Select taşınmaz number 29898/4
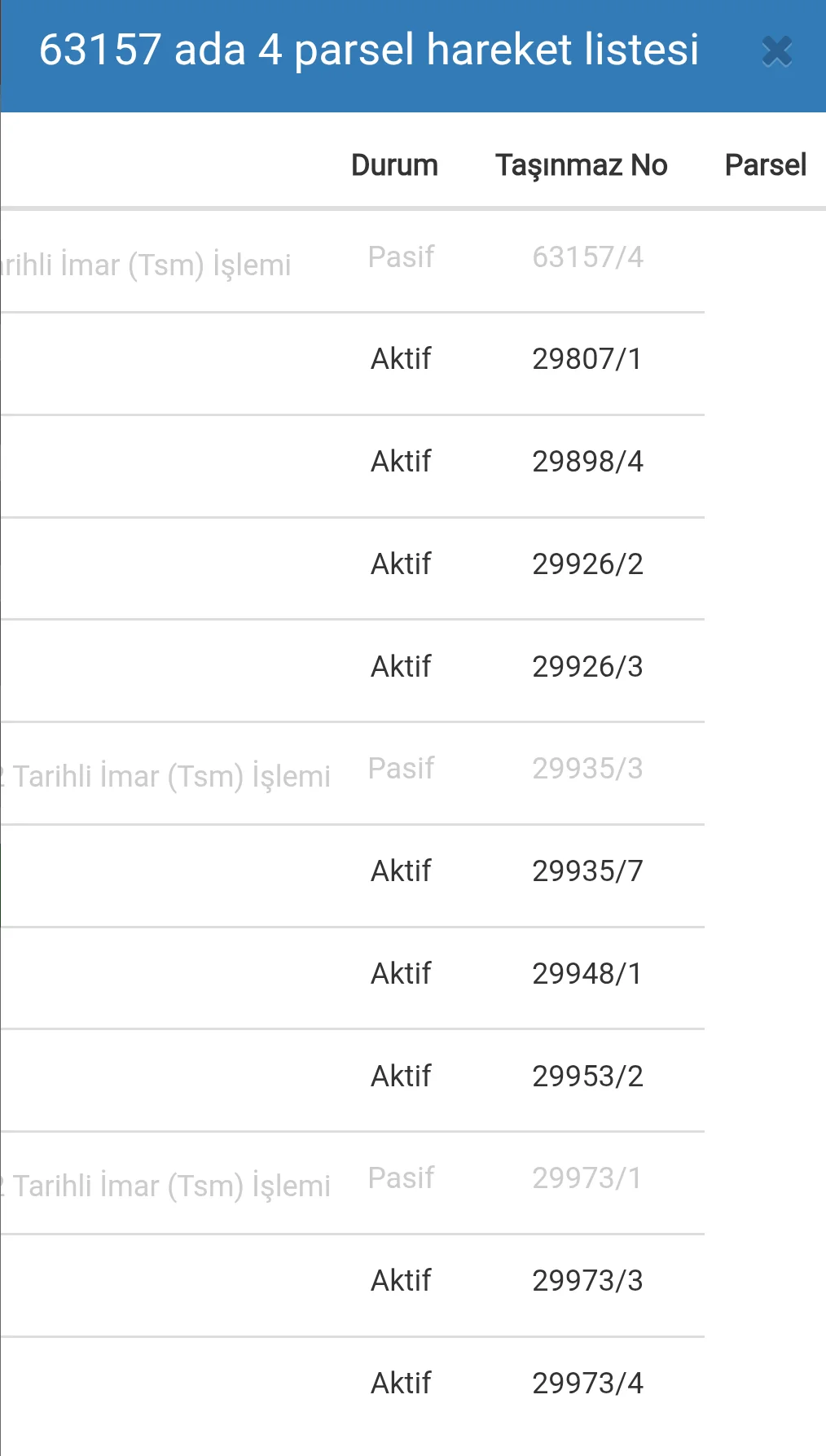Screen dimensions: 826x1456 (587, 462)
